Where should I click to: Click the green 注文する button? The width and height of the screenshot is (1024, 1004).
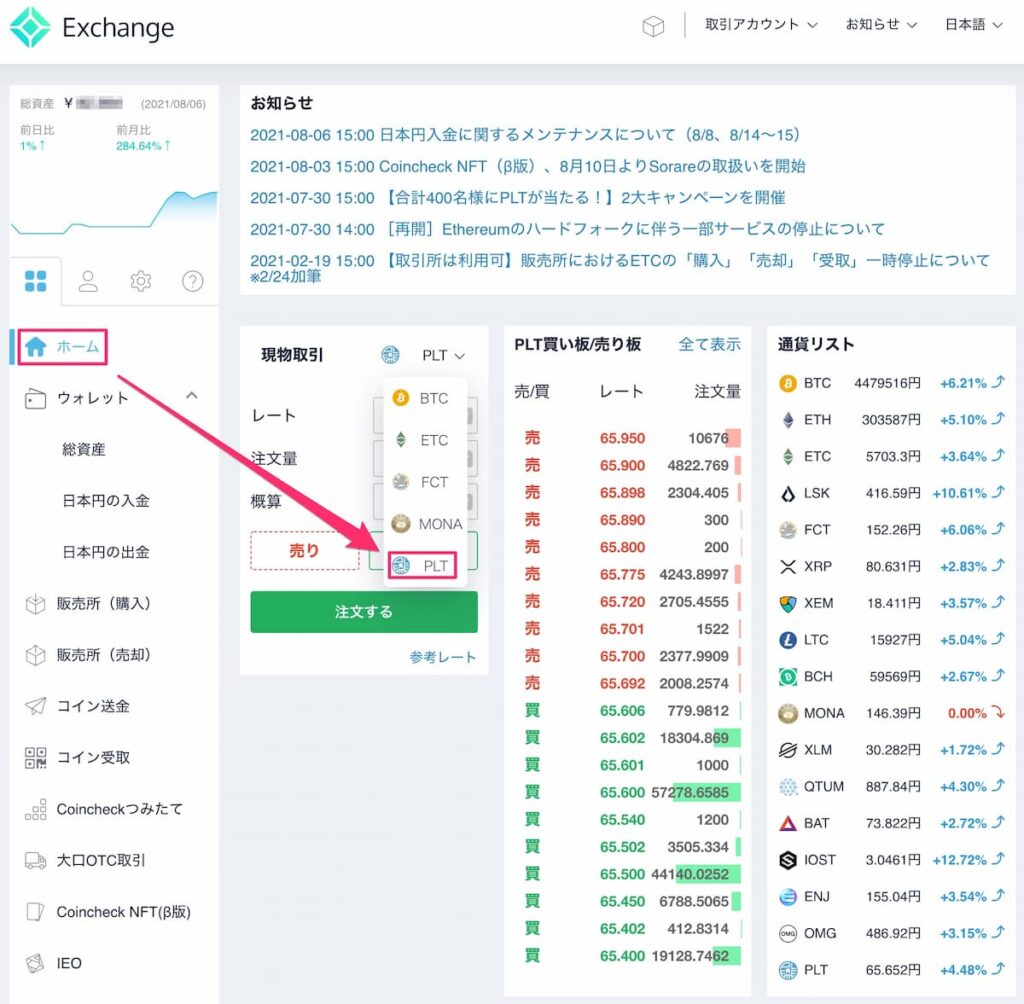tap(363, 612)
